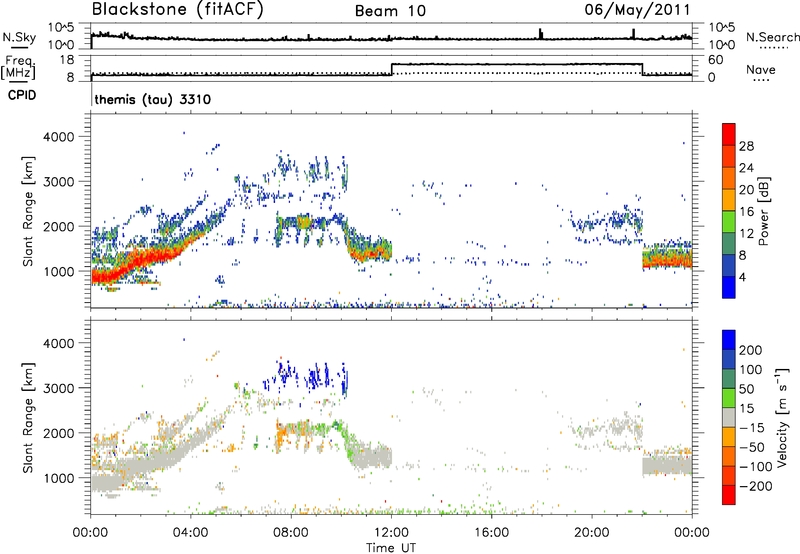
Task: Click the blue high-velocity scatter near 3300 km
Action: click(x=306, y=378)
